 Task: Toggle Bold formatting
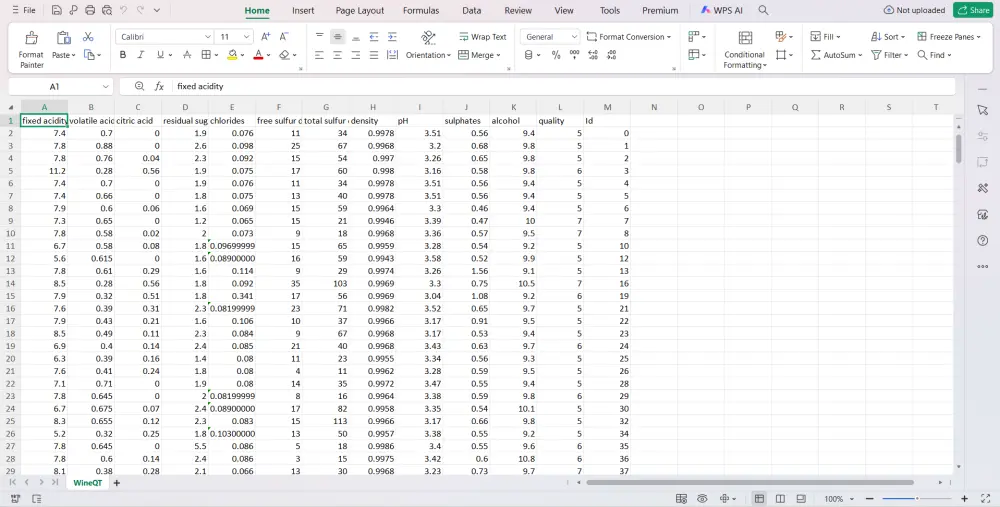coord(122,55)
